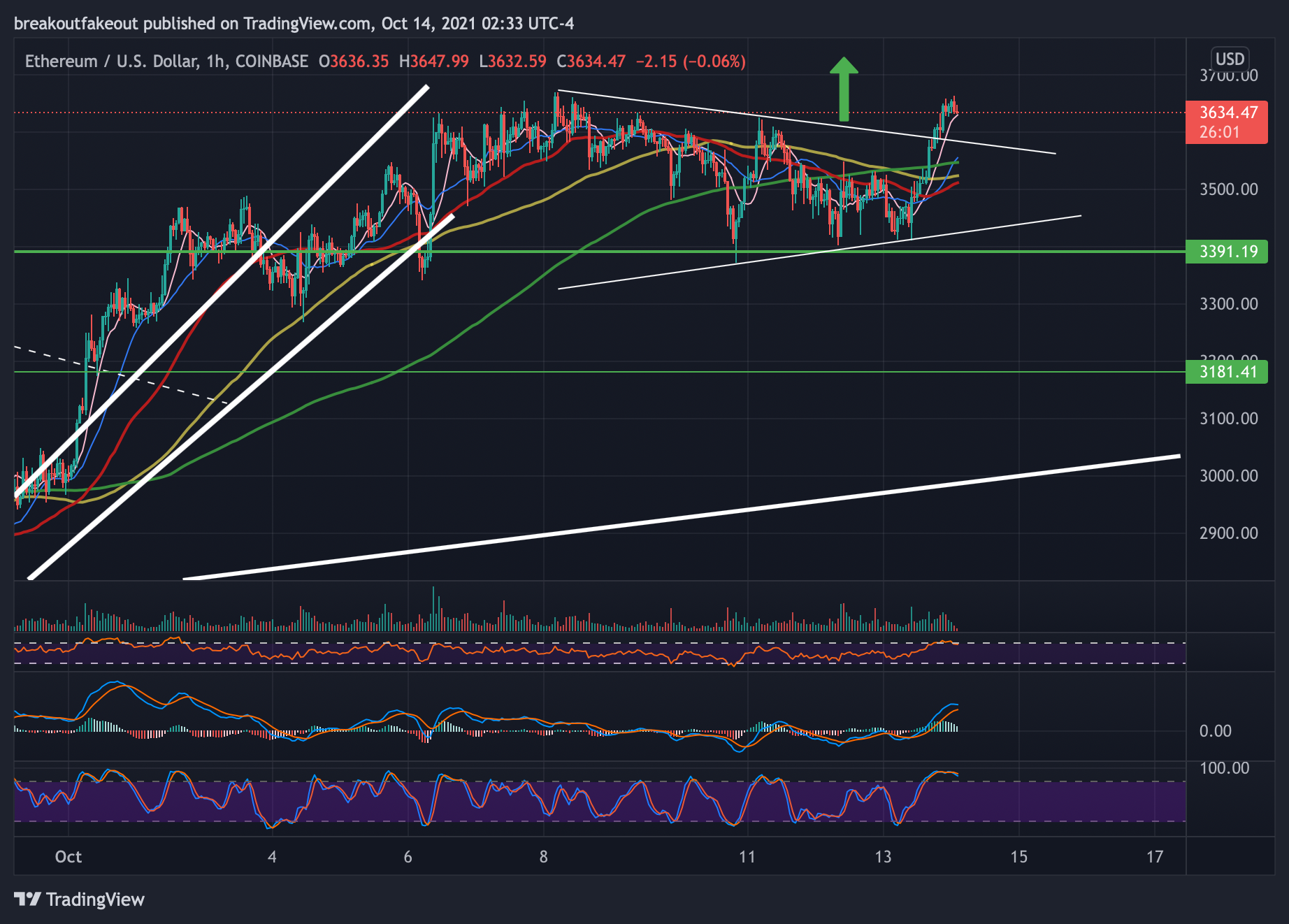Viewport: 1289px width, 924px height.
Task: Click the 3000.00 price axis label
Action: pos(1228,476)
